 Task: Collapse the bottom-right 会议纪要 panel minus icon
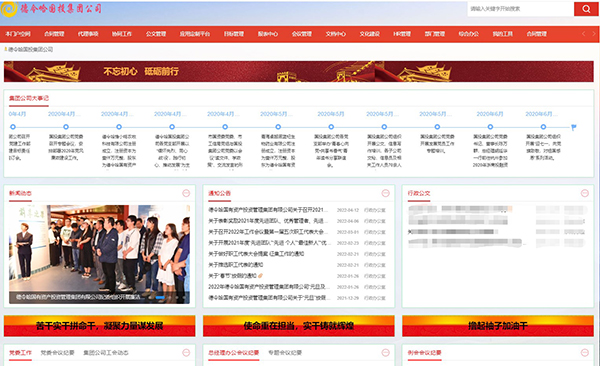pyautogui.click(x=585, y=353)
